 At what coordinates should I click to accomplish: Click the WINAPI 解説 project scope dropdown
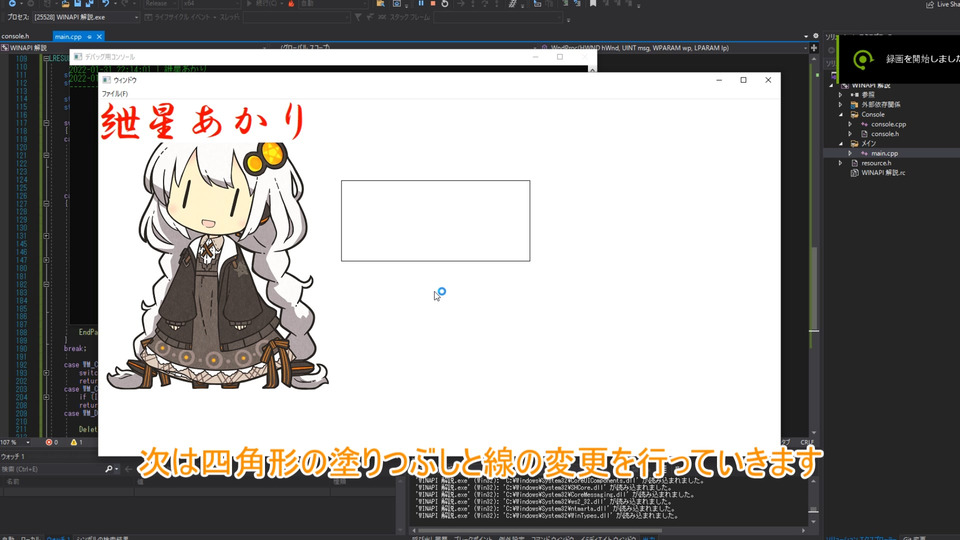133,48
